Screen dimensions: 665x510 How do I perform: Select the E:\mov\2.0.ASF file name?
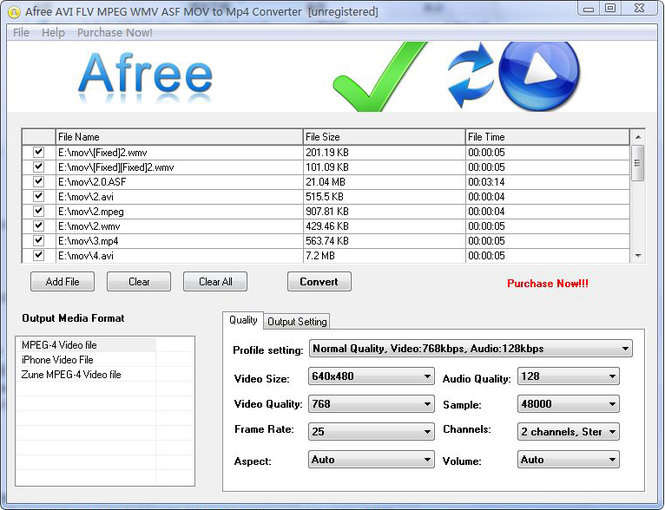92,182
